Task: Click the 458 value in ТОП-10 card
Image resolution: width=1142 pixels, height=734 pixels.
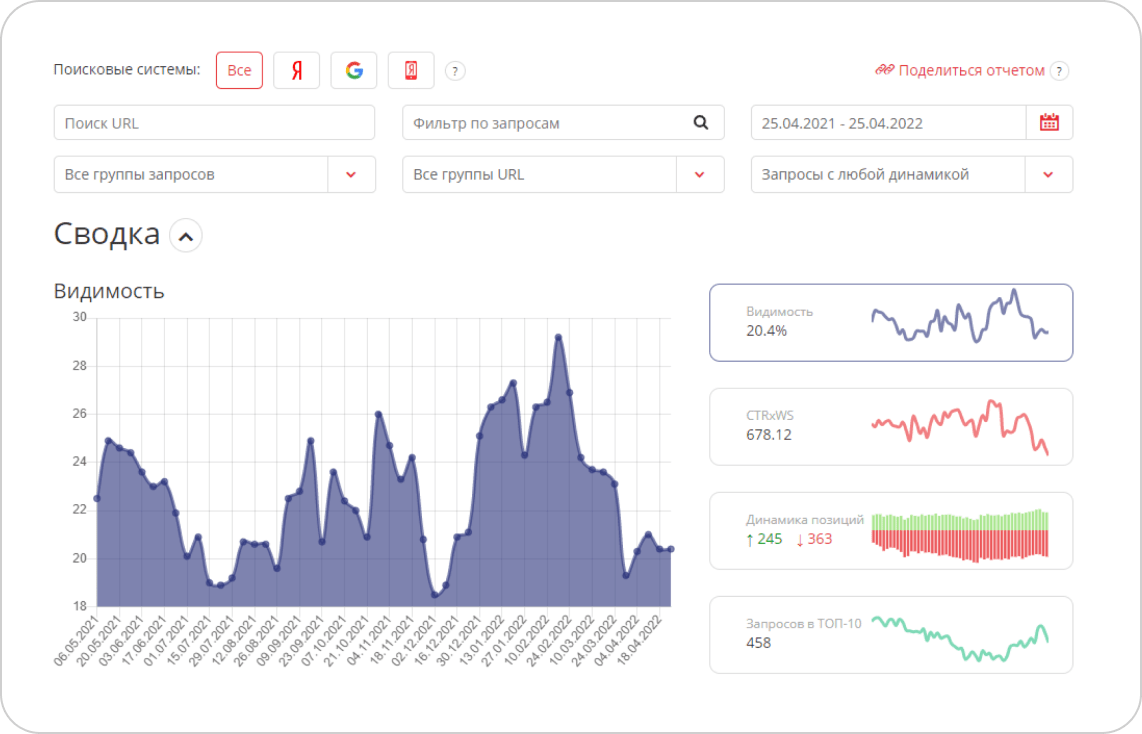Action: click(758, 643)
